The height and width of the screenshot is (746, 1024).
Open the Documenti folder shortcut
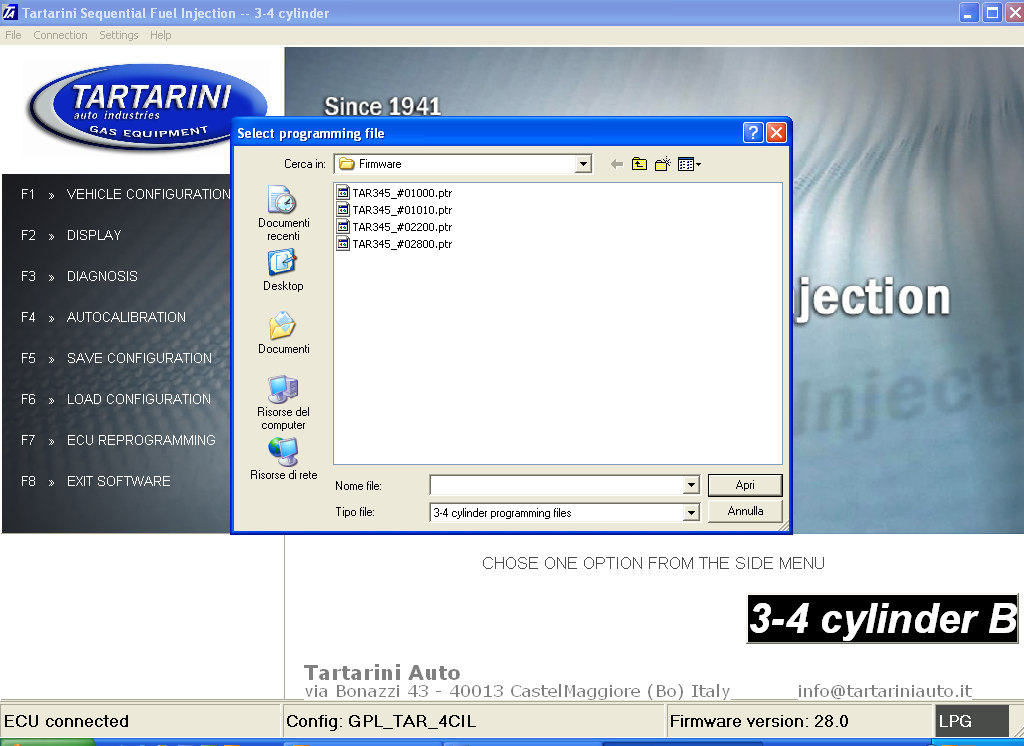click(283, 333)
